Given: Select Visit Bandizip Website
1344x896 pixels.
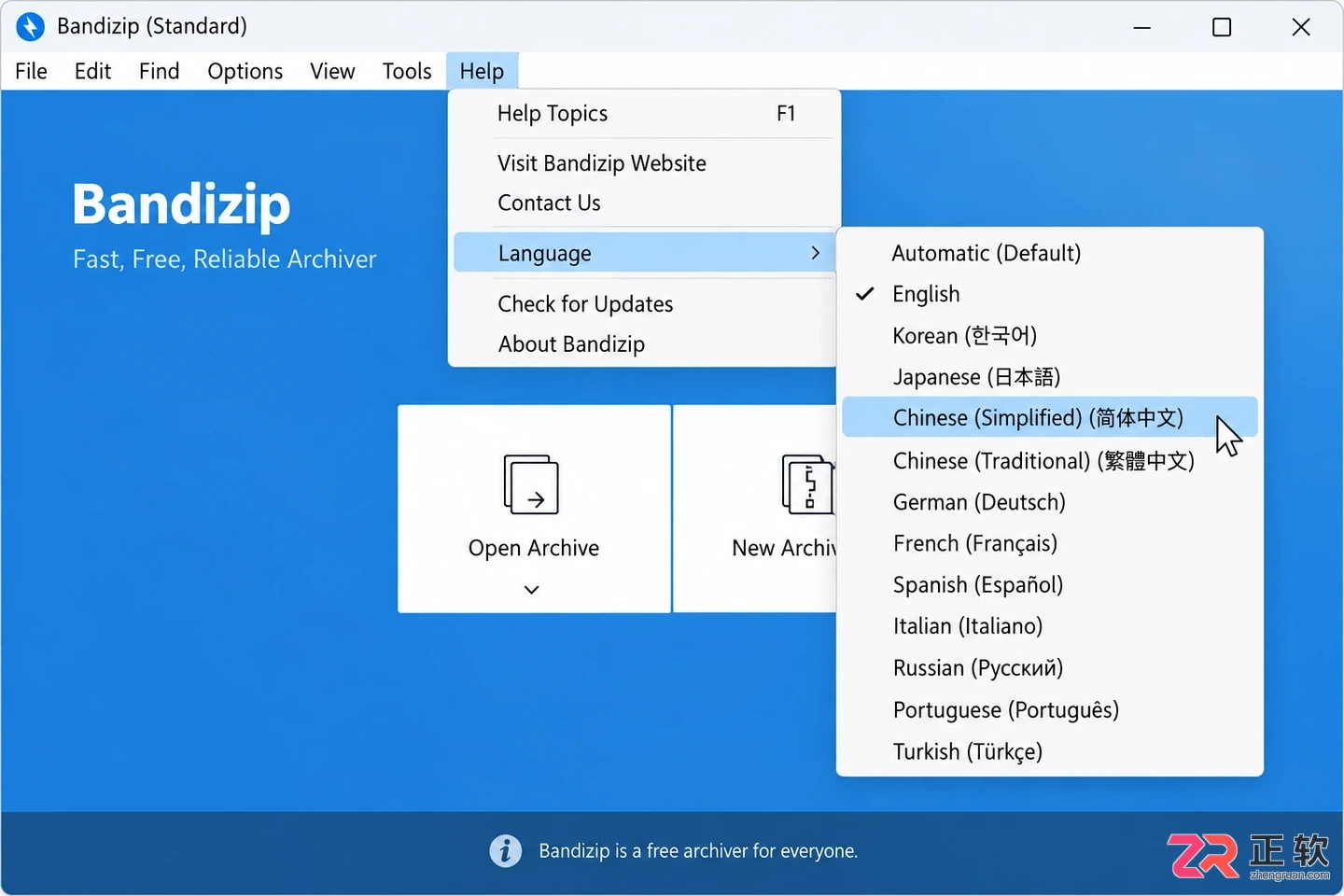Looking at the screenshot, I should tap(644, 163).
